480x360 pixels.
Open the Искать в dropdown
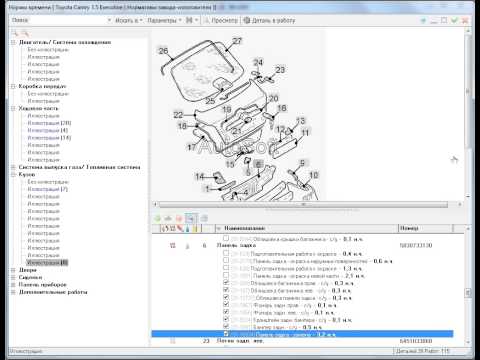pos(129,20)
